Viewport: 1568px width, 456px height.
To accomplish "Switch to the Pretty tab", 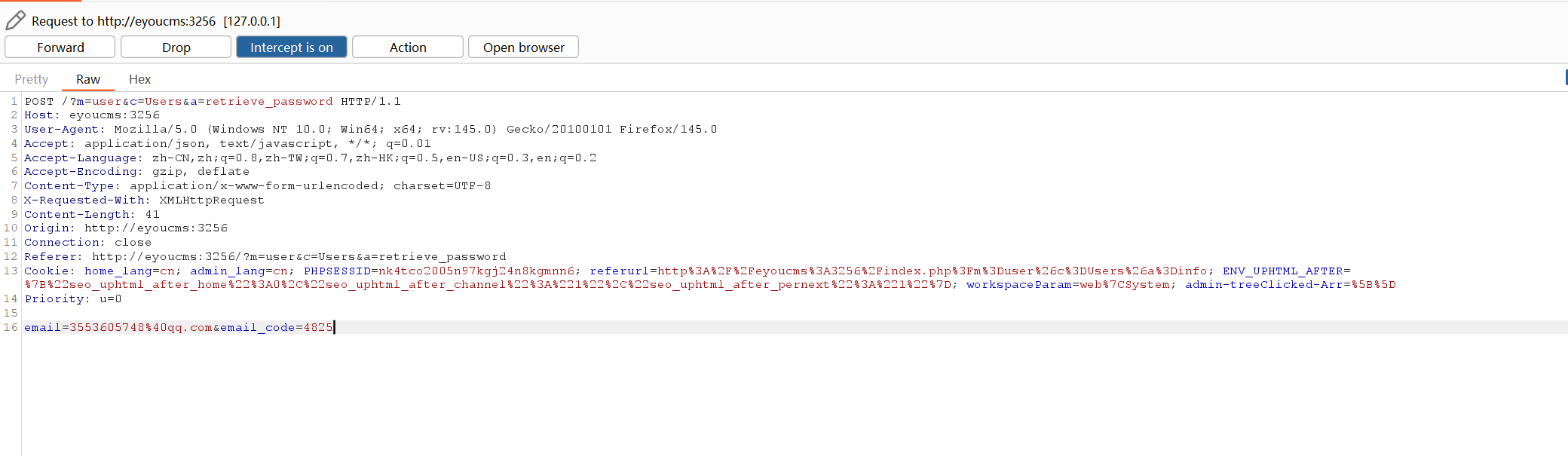I will 32,79.
